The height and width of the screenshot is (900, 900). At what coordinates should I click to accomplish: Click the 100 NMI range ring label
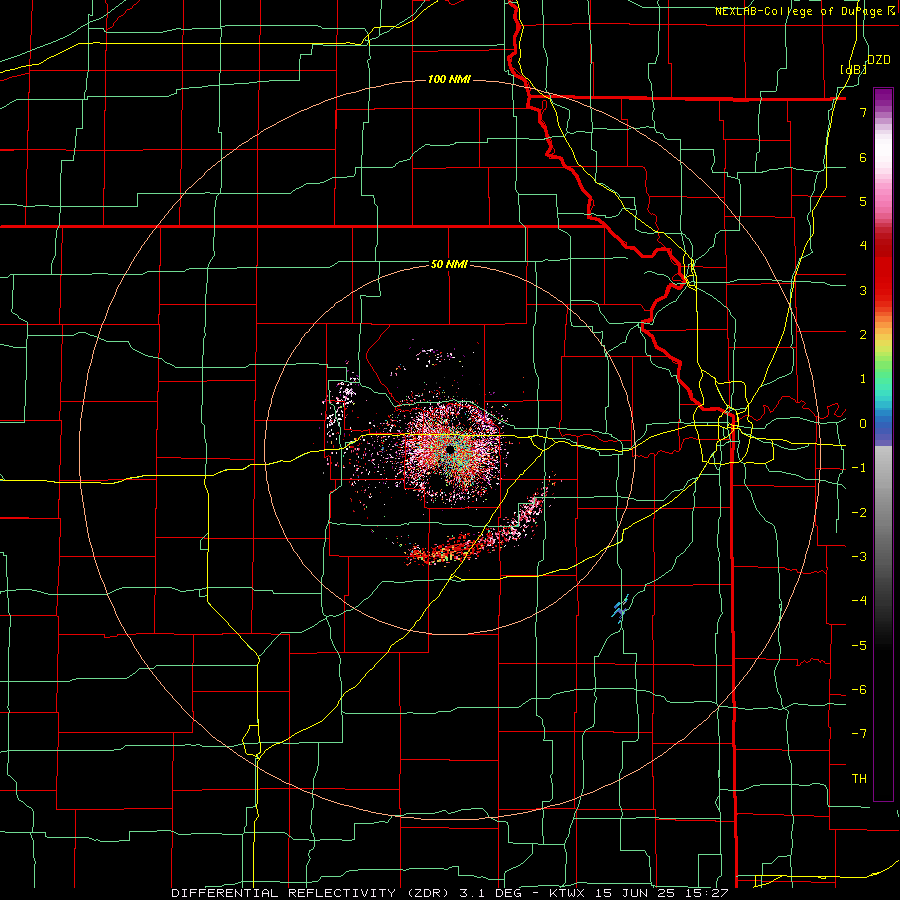449,79
